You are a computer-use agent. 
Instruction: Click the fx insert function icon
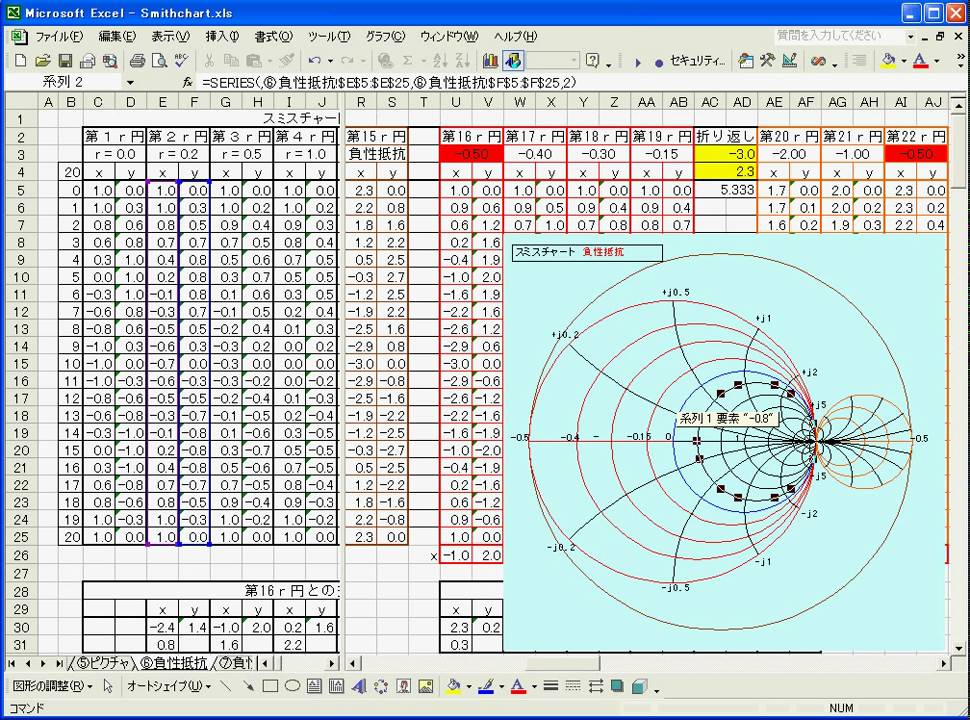click(188, 82)
